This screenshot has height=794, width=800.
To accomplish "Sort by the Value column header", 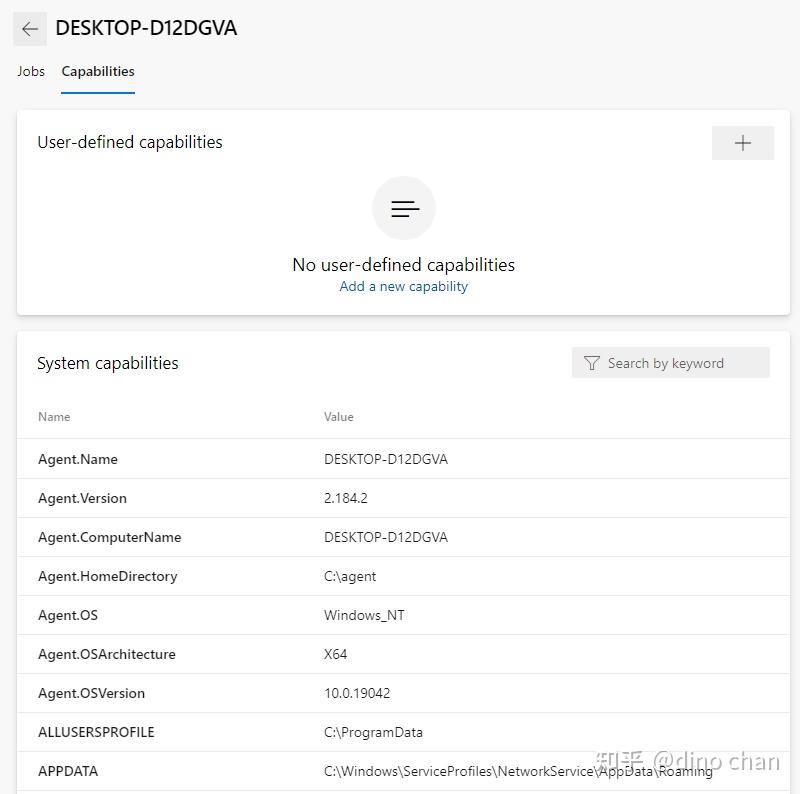I will click(x=338, y=417).
